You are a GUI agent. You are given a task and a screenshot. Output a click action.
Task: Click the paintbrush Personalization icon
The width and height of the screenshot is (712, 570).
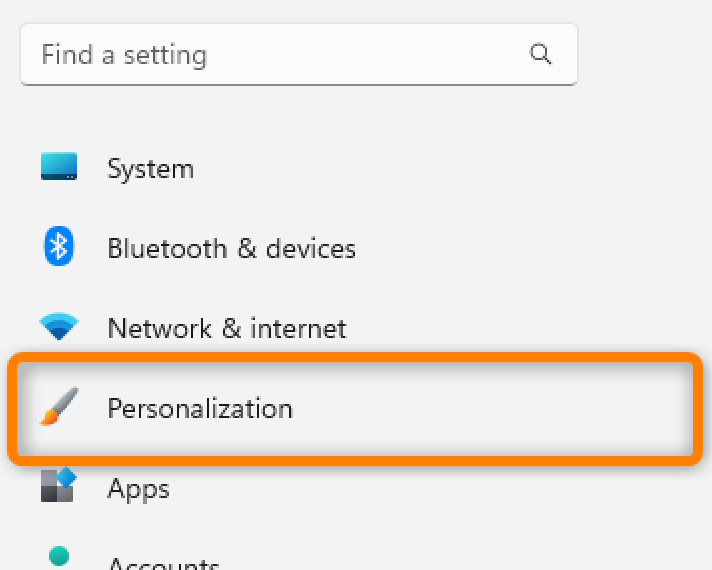pyautogui.click(x=59, y=407)
